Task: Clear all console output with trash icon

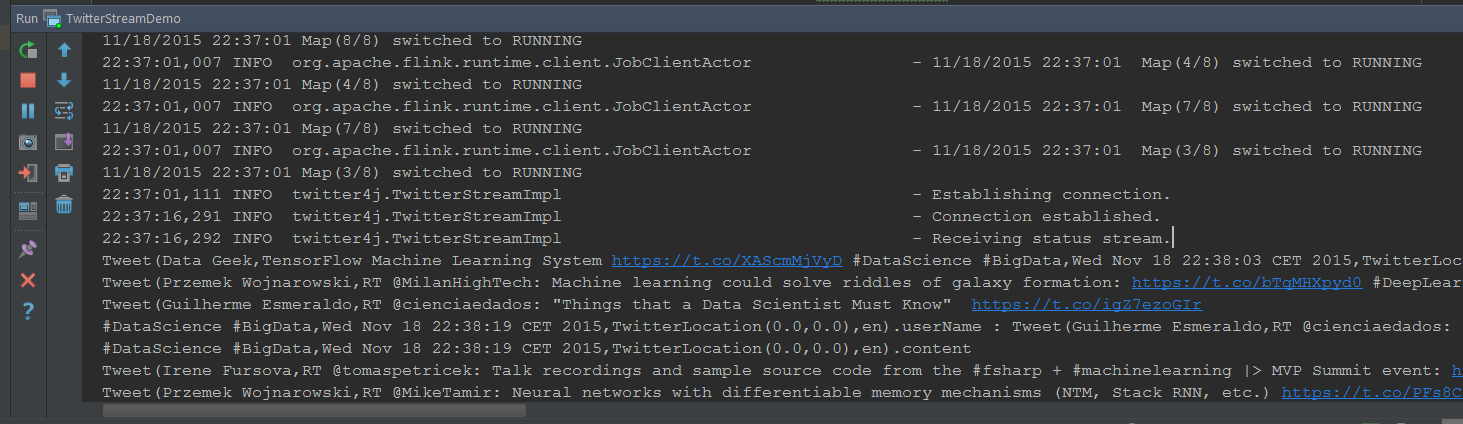Action: pyautogui.click(x=64, y=204)
